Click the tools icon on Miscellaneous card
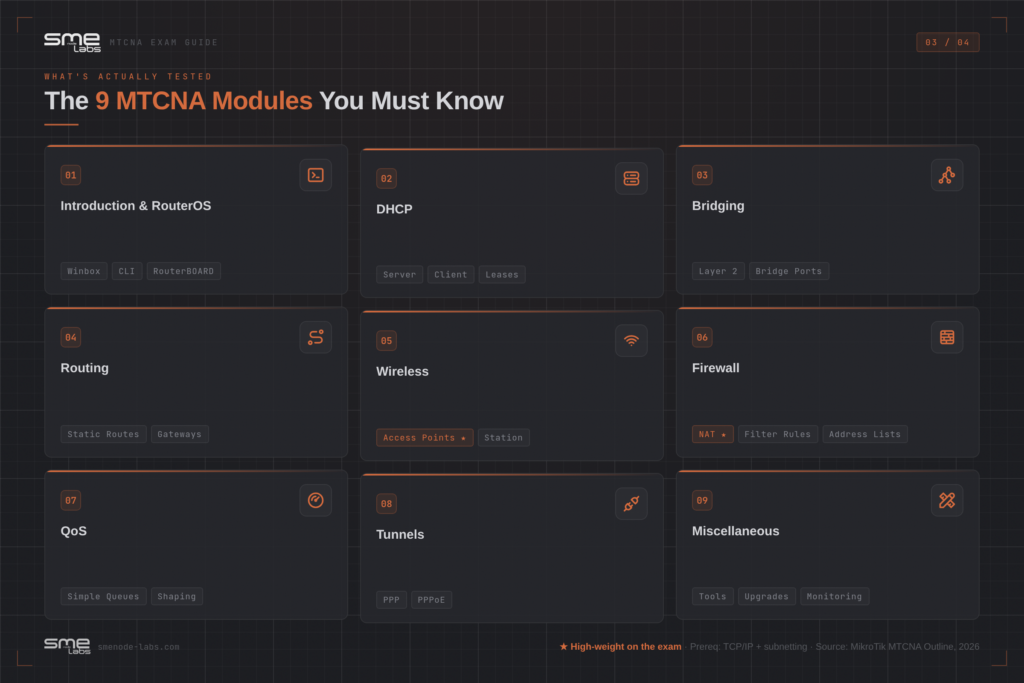The image size is (1024, 683). [947, 500]
